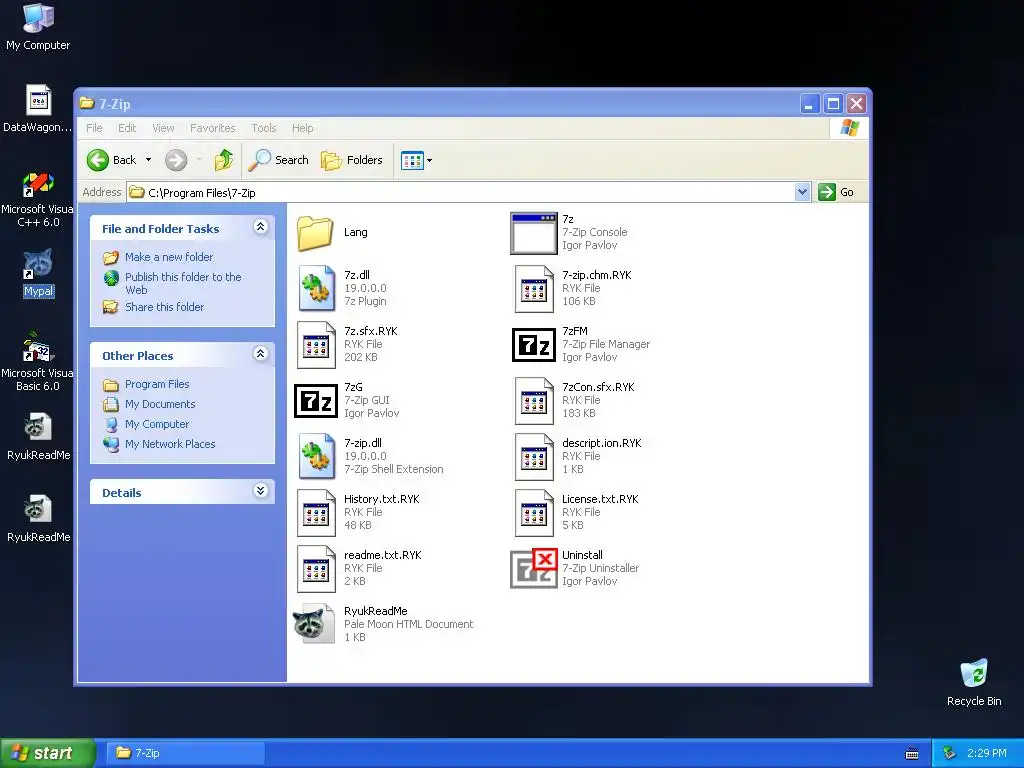
Task: Click the History.txt.RYK file name
Action: (x=382, y=499)
